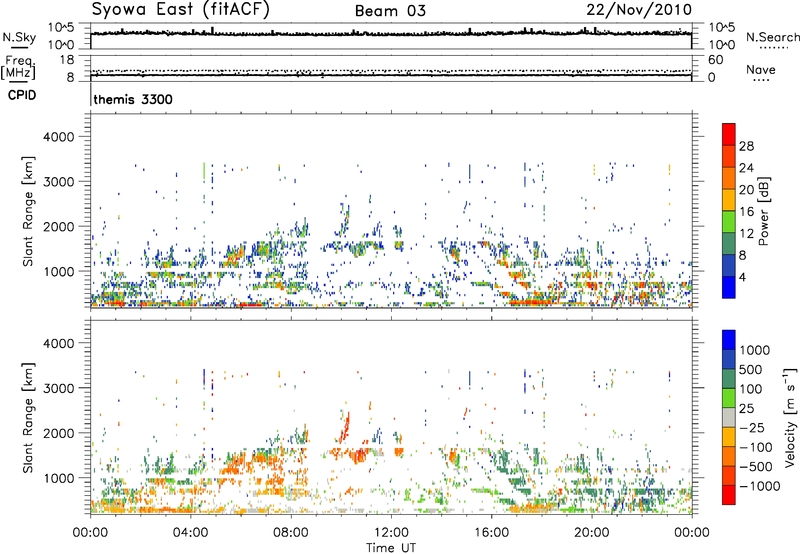The image size is (800, 554).
Task: Select 'Slant Range [km]' label of power panel
Action: 28,211
